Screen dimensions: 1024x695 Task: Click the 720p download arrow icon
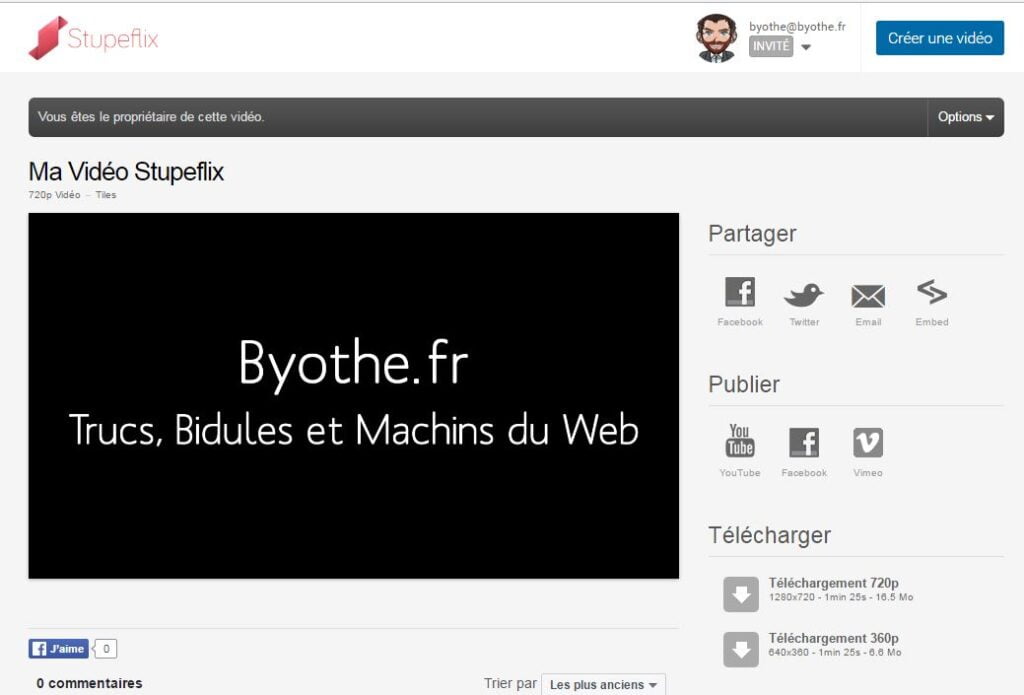click(740, 592)
